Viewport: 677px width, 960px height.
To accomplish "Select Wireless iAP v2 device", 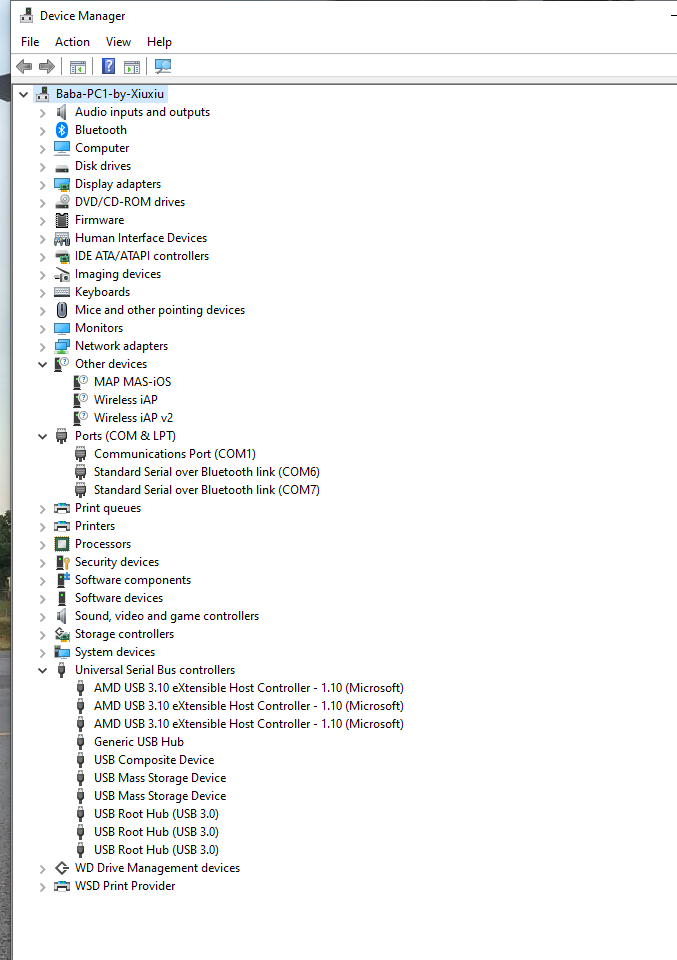I will pos(133,418).
